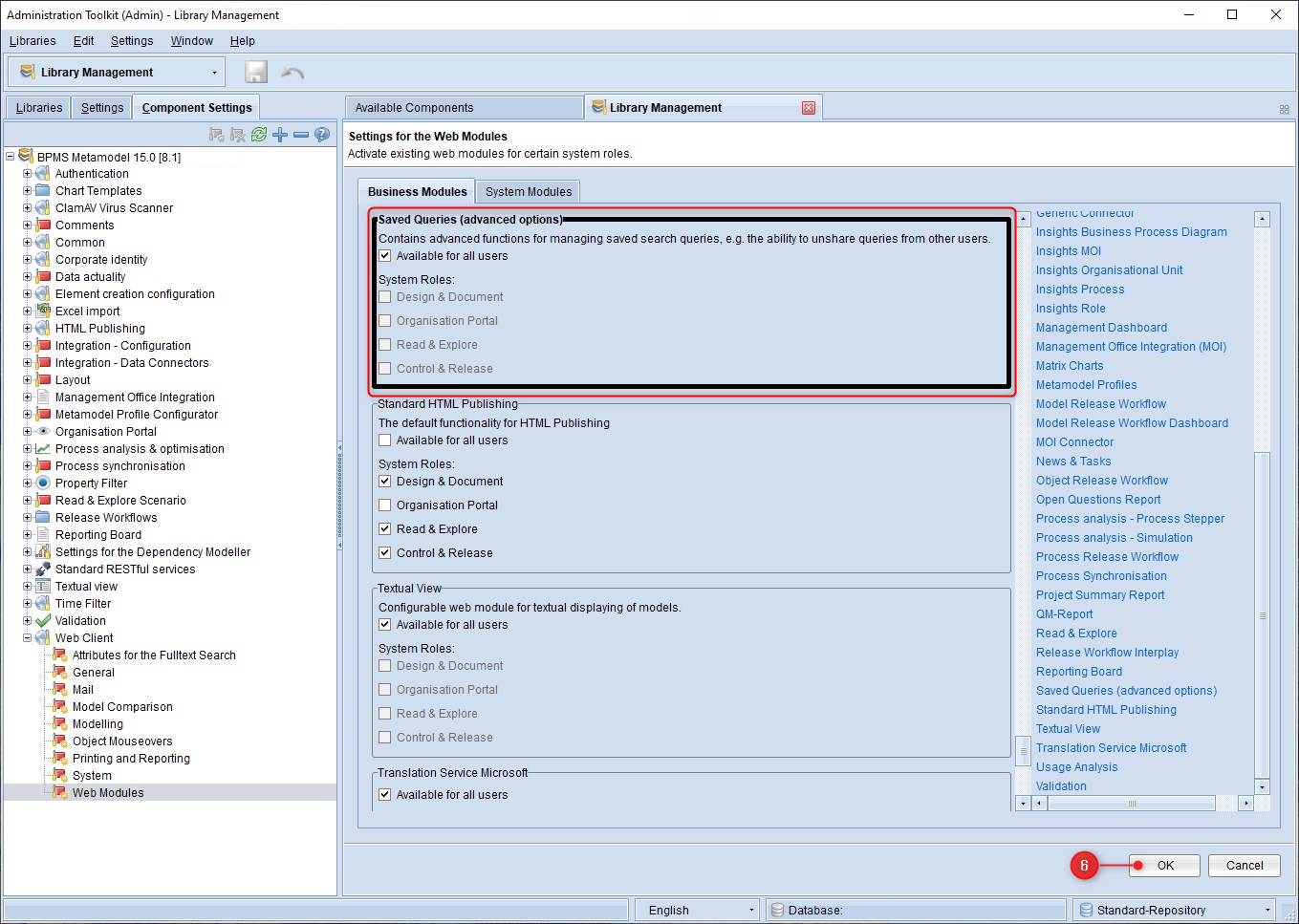The image size is (1299, 924).
Task: Open the Library Management toolbar dropdown
Action: coord(214,73)
